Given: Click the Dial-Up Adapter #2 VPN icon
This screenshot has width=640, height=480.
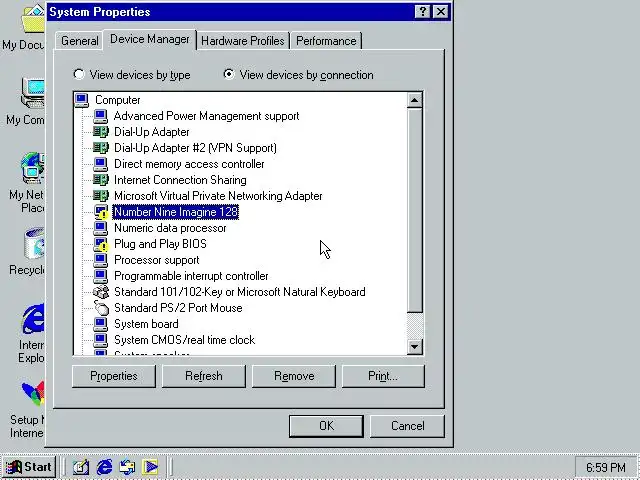Looking at the screenshot, I should click(100, 148).
